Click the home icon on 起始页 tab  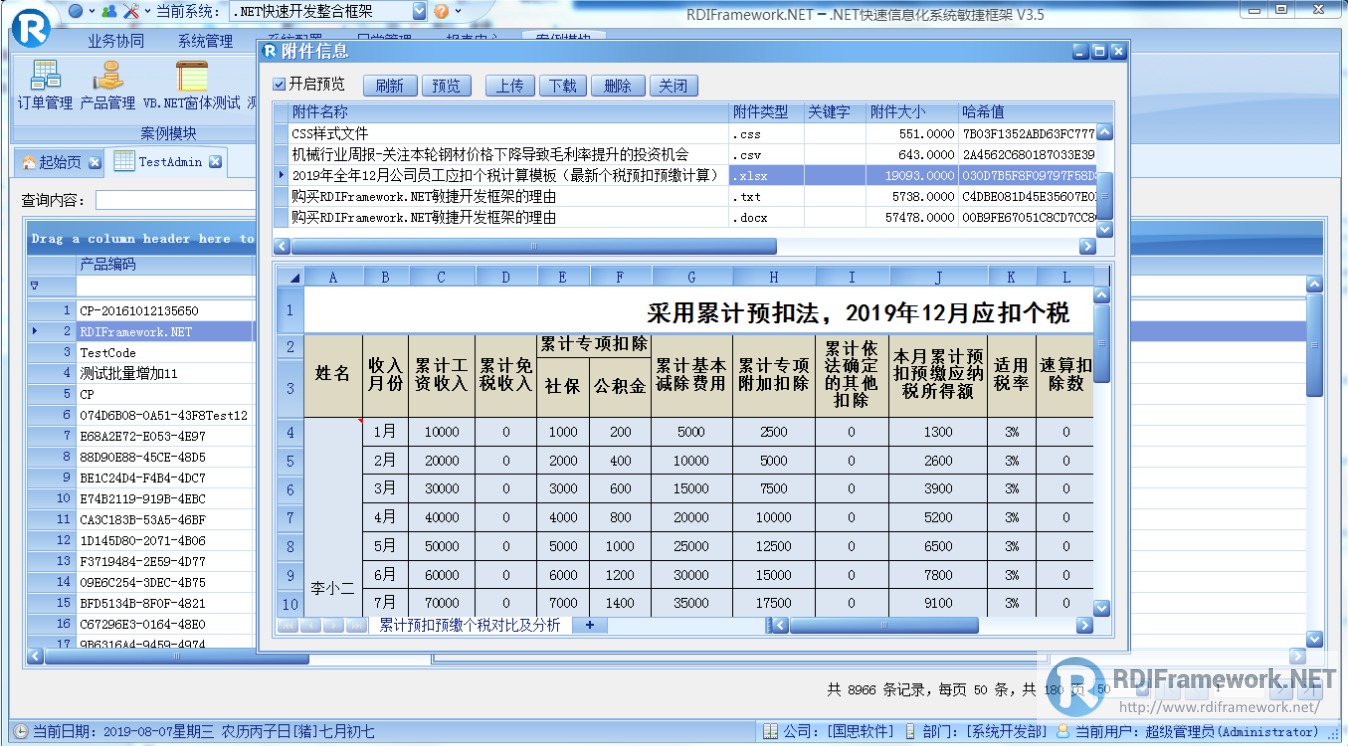point(29,162)
